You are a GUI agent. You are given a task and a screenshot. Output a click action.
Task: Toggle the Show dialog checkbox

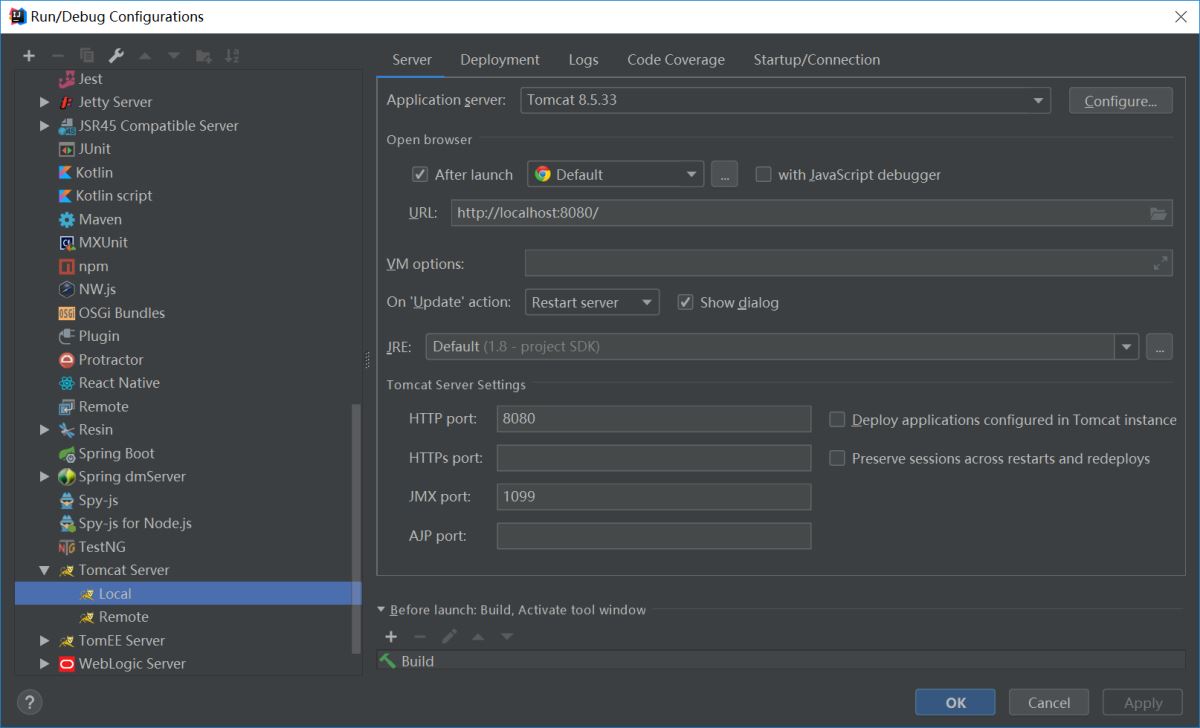[685, 302]
